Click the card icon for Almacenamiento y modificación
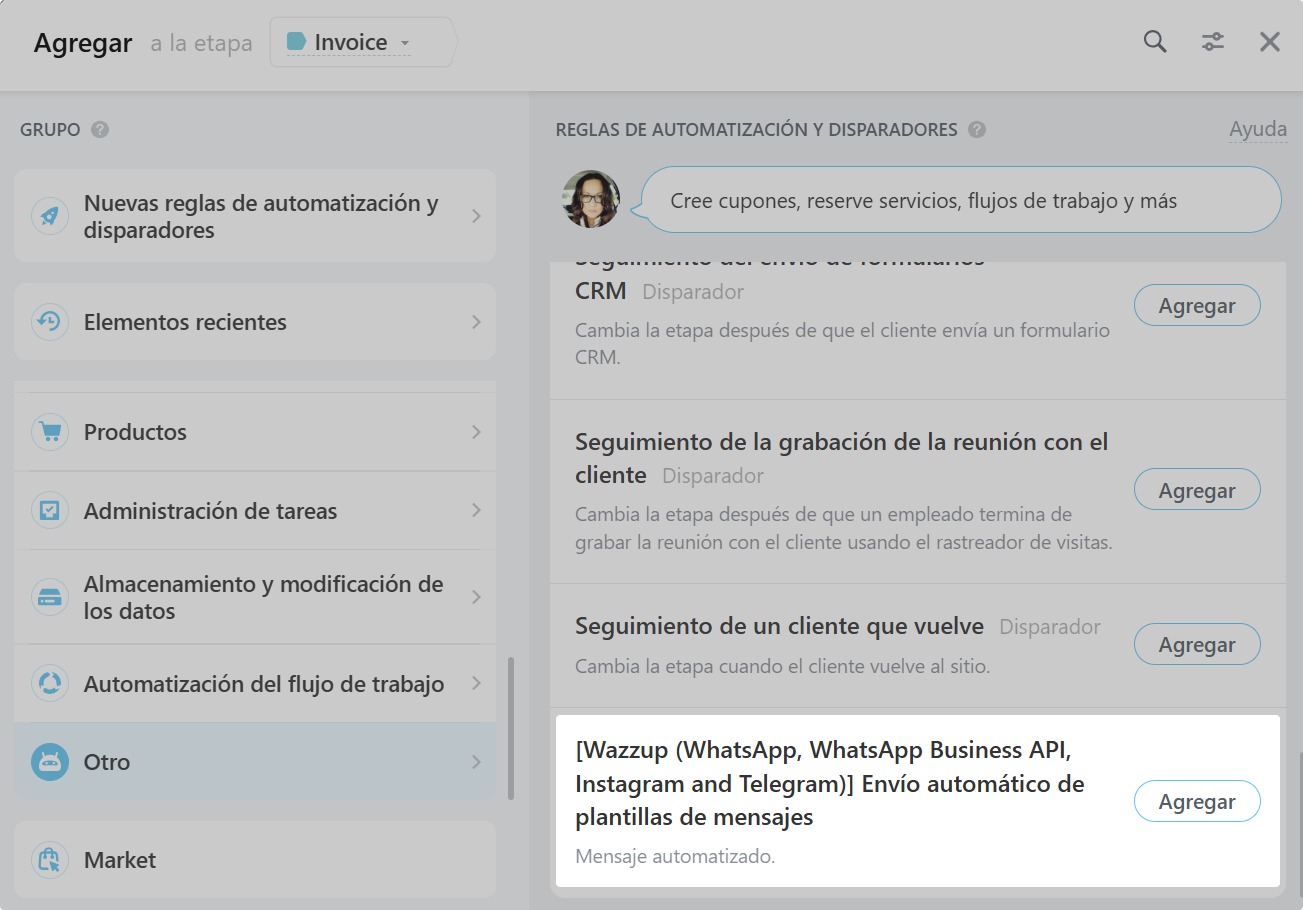The width and height of the screenshot is (1303, 910). [50, 597]
